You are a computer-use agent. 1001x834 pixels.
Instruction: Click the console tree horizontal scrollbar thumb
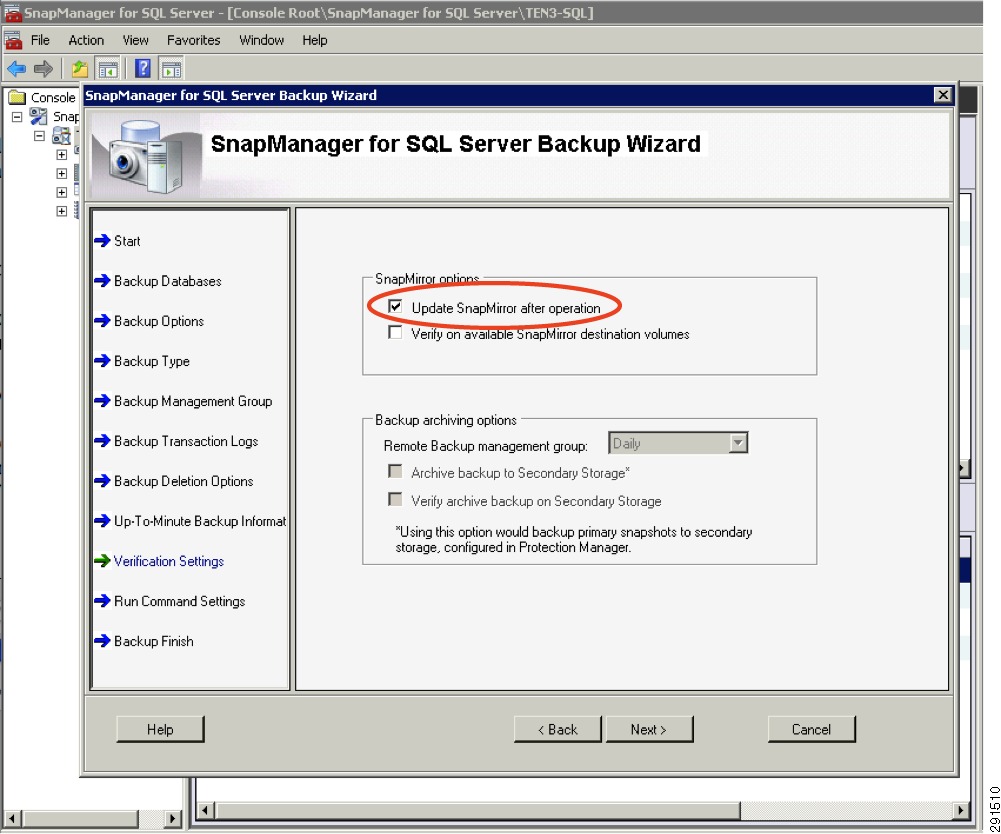(x=80, y=817)
